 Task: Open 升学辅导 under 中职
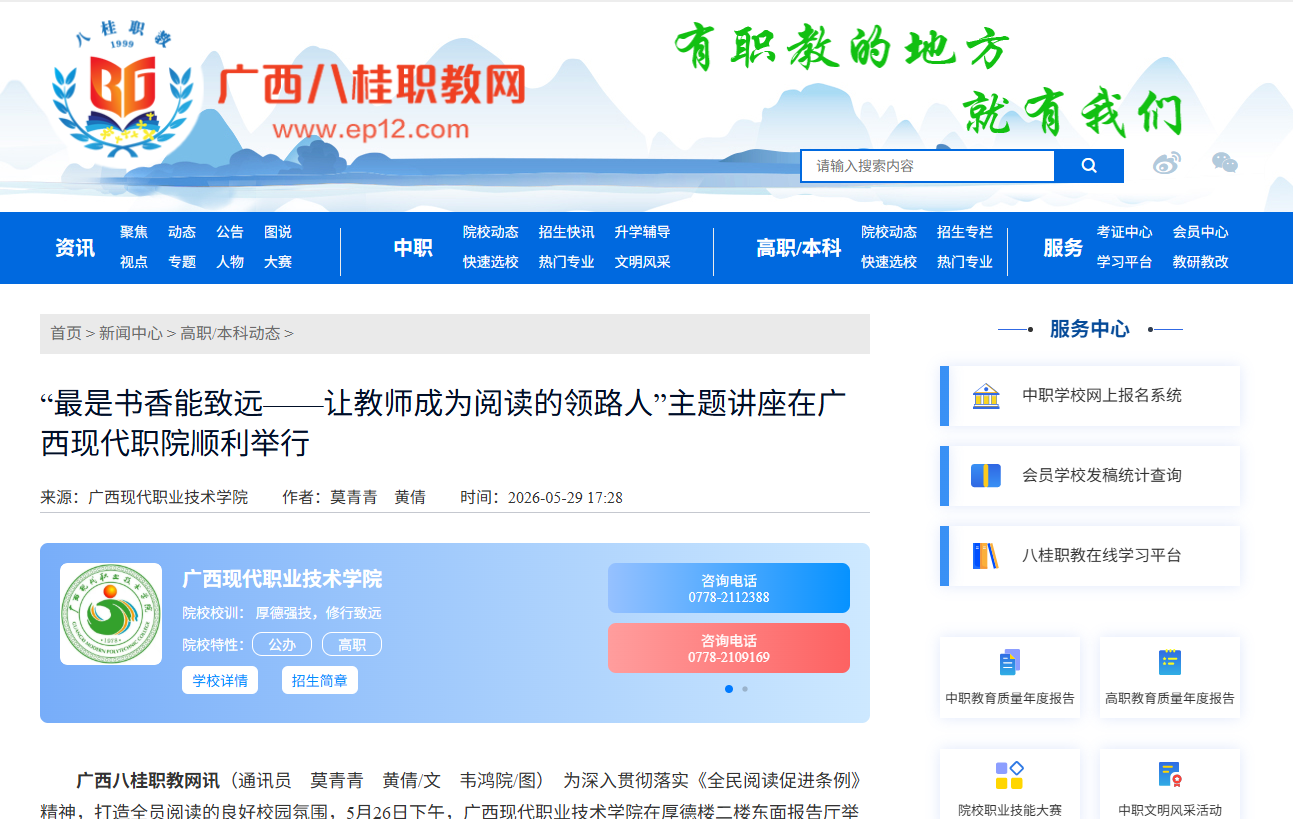(x=643, y=232)
